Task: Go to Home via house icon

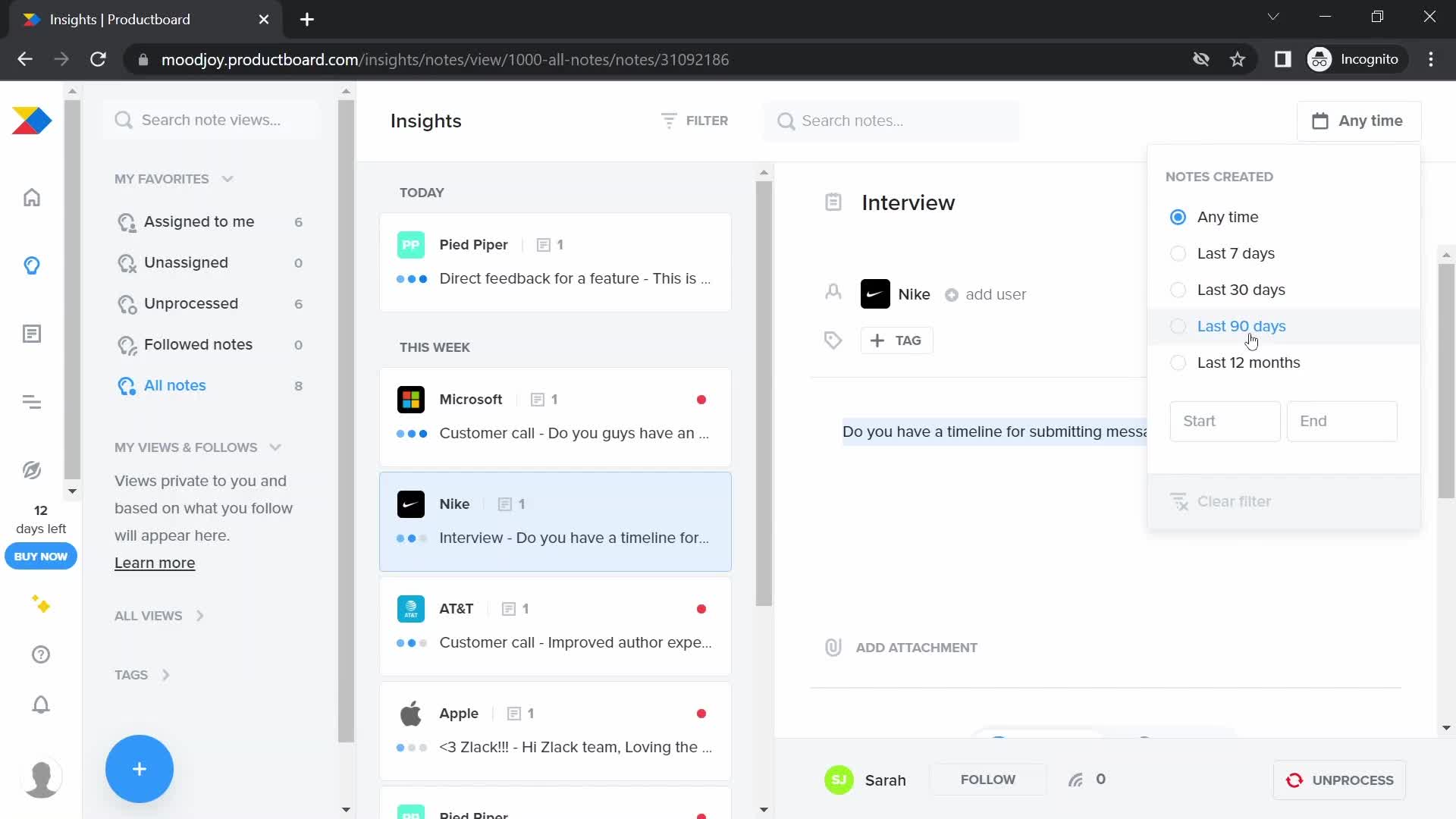Action: (x=32, y=197)
